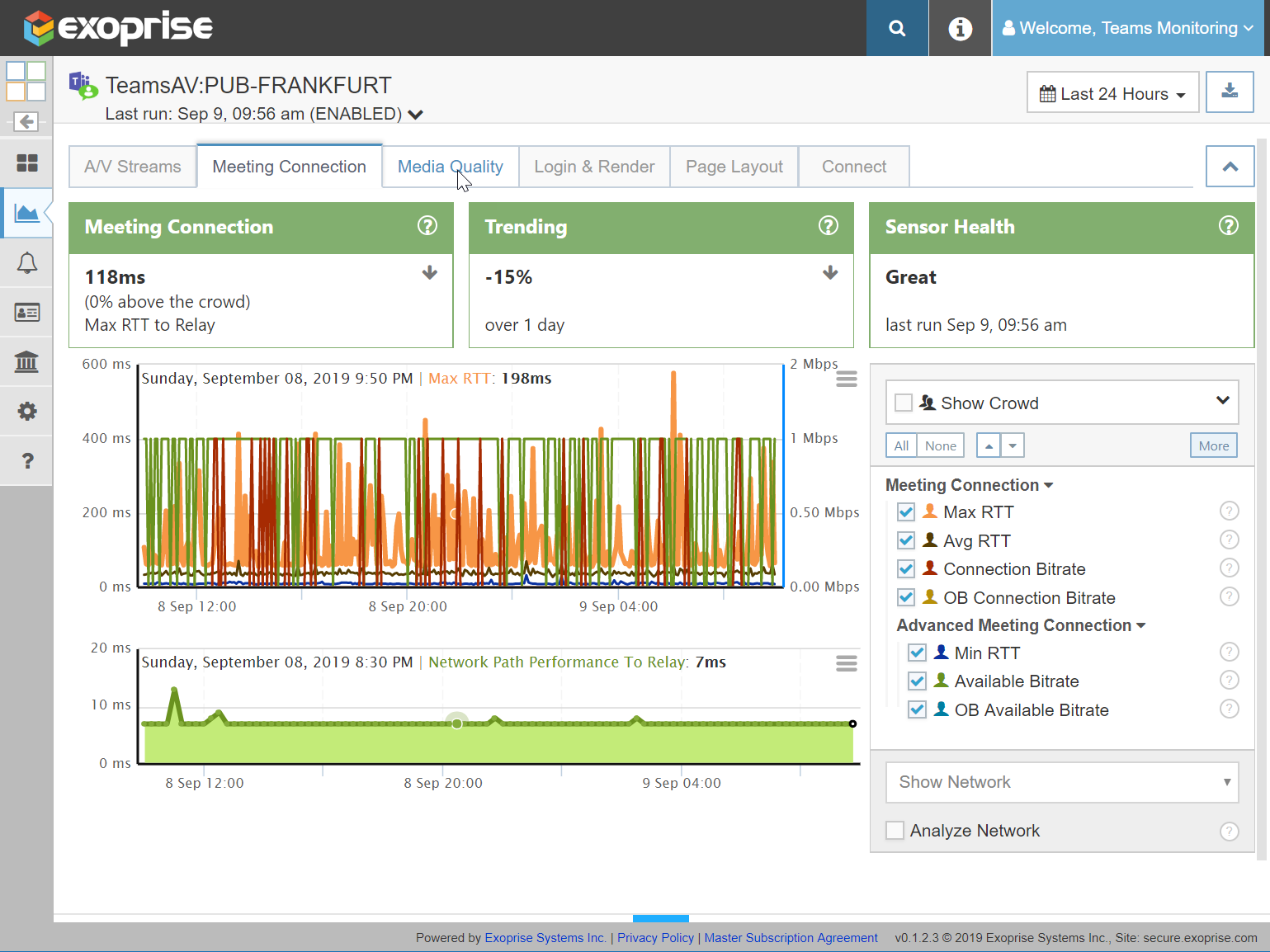
Task: Switch to the Connect tab
Action: (854, 167)
